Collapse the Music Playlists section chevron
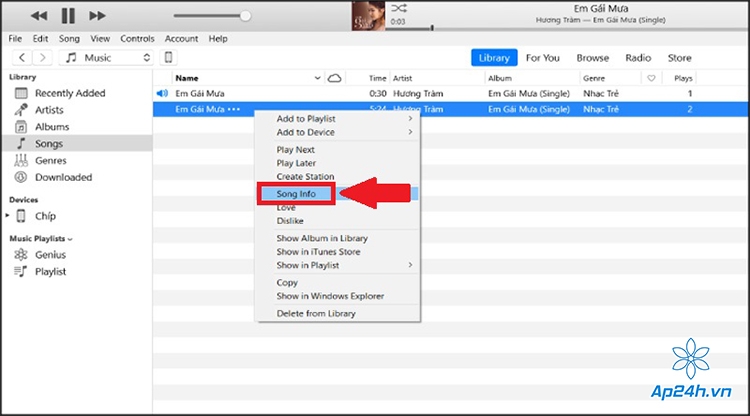Viewport: 750px width, 416px height. [70, 239]
